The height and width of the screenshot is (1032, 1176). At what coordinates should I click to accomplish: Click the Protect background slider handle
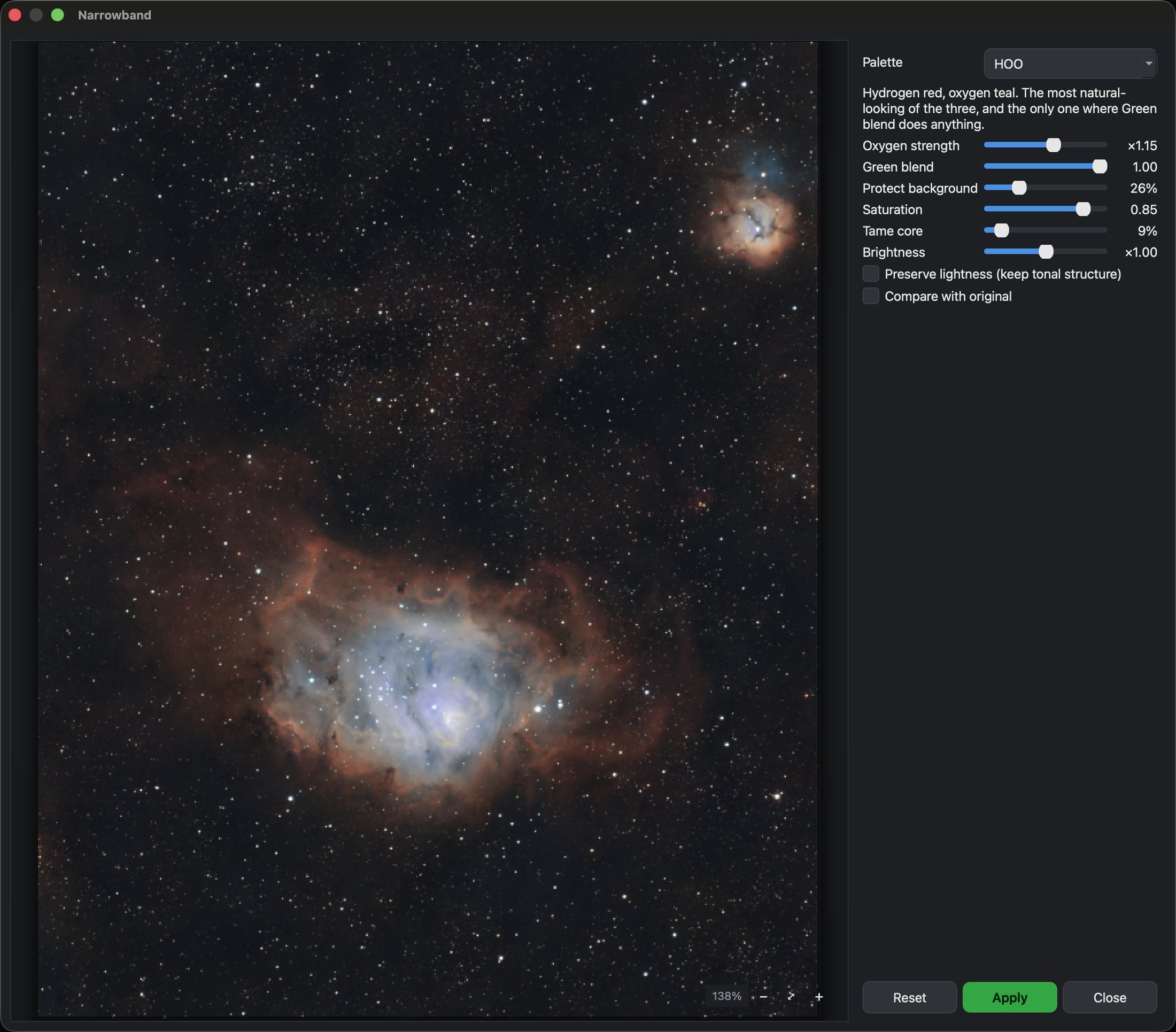(1019, 188)
